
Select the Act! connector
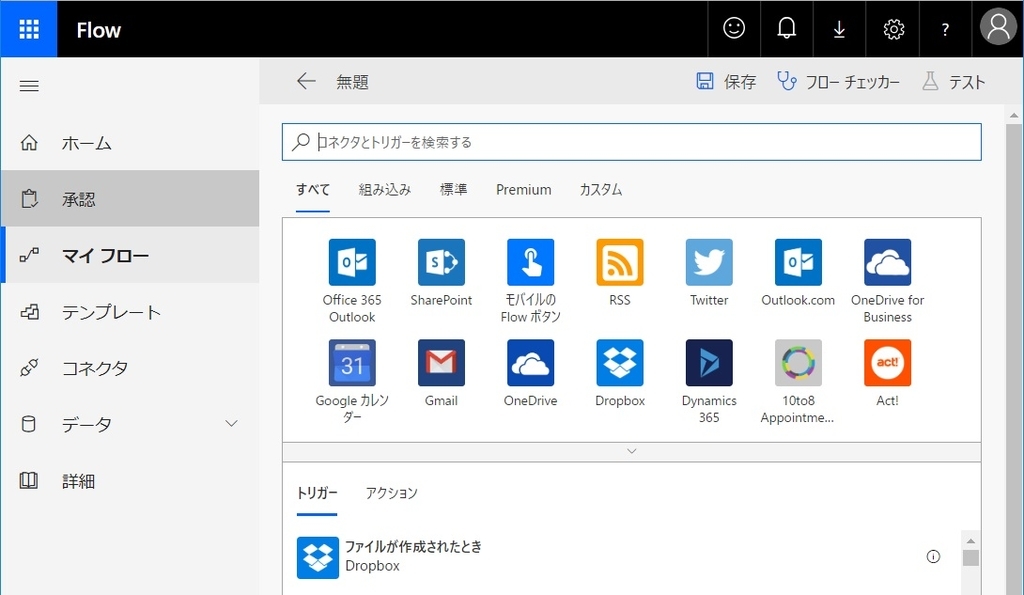888,374
